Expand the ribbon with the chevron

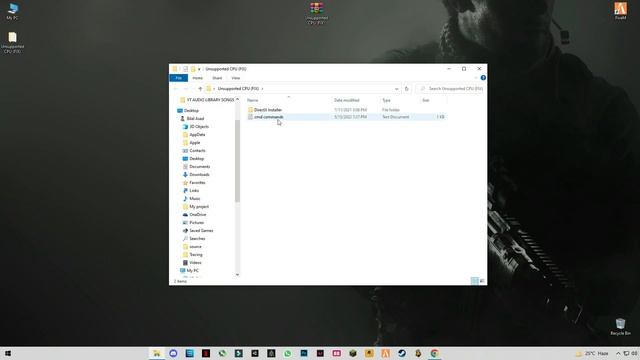point(476,78)
